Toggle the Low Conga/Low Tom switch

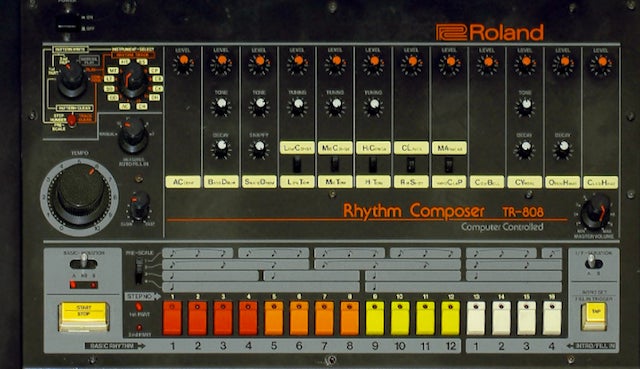pos(297,164)
